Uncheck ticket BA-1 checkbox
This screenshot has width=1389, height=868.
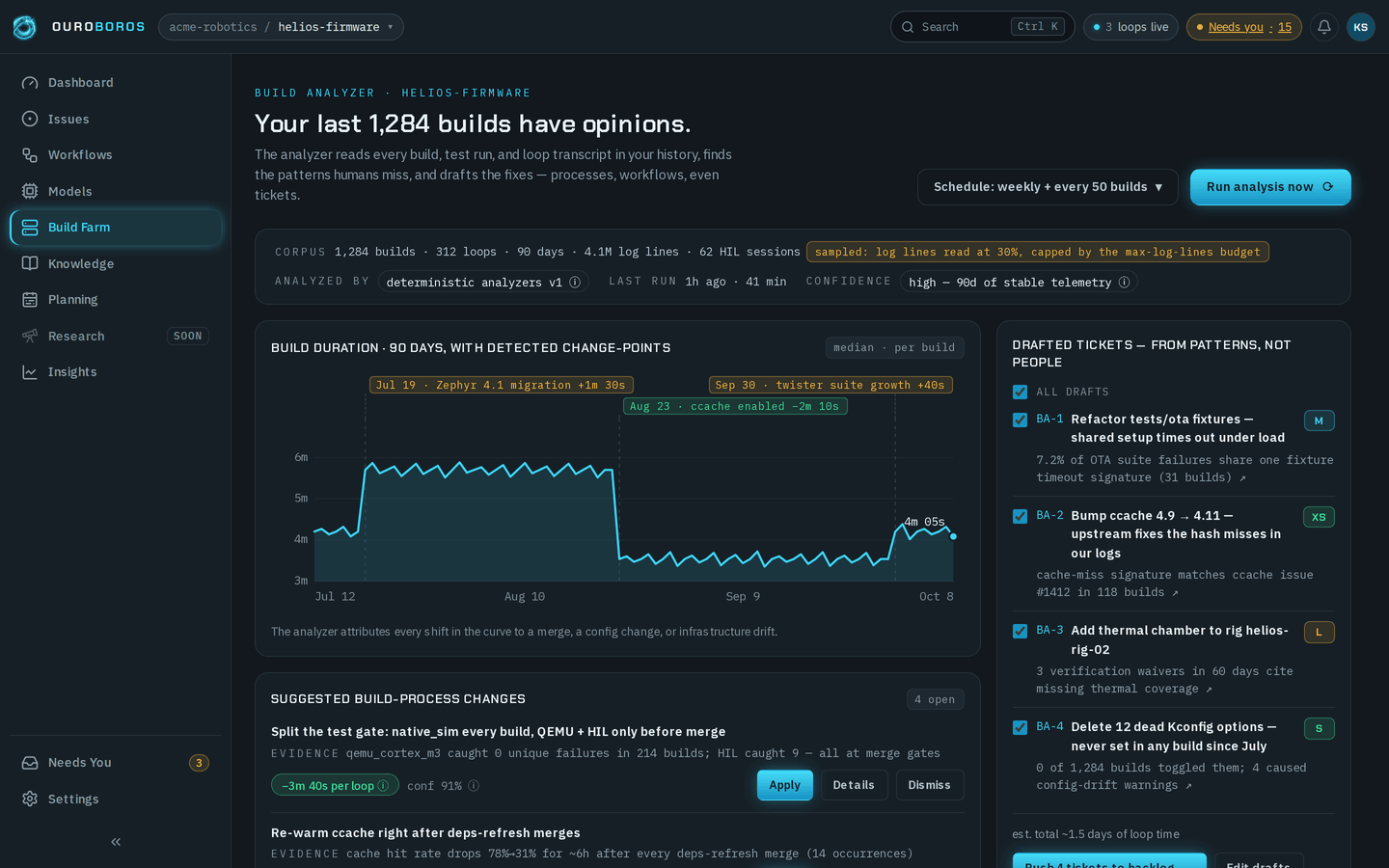pos(1020,420)
